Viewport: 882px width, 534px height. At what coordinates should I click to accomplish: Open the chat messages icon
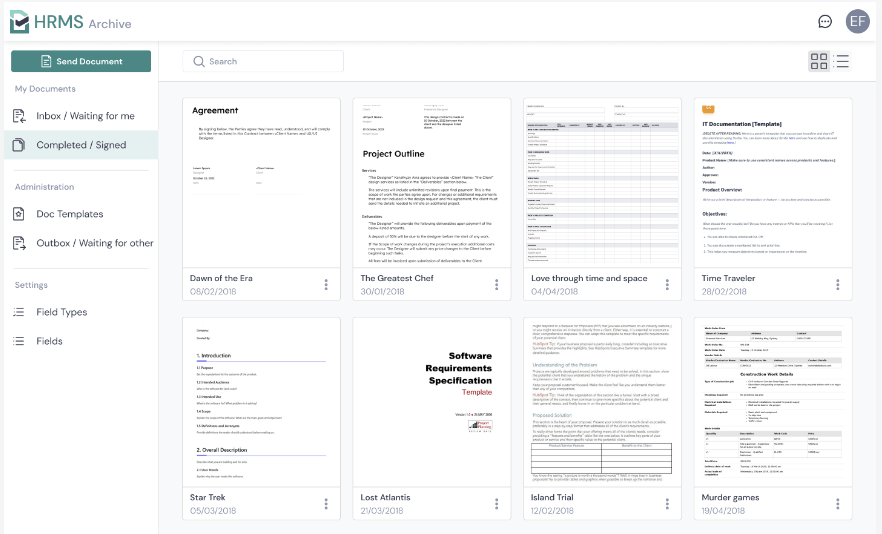pos(825,22)
